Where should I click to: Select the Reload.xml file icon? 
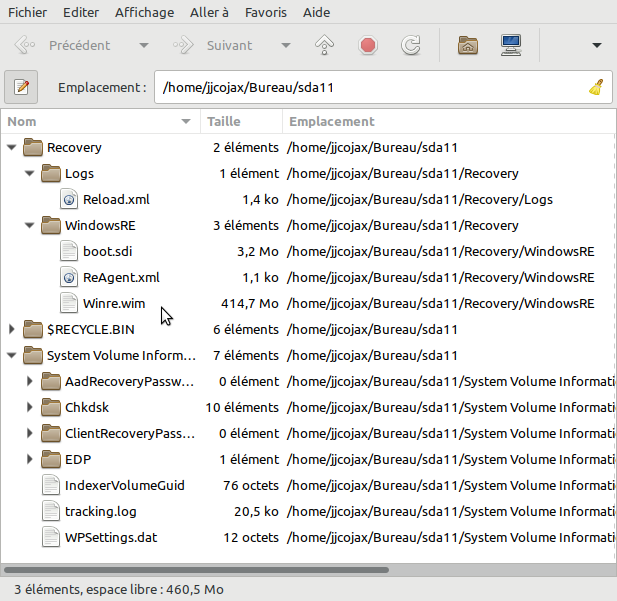pyautogui.click(x=69, y=199)
